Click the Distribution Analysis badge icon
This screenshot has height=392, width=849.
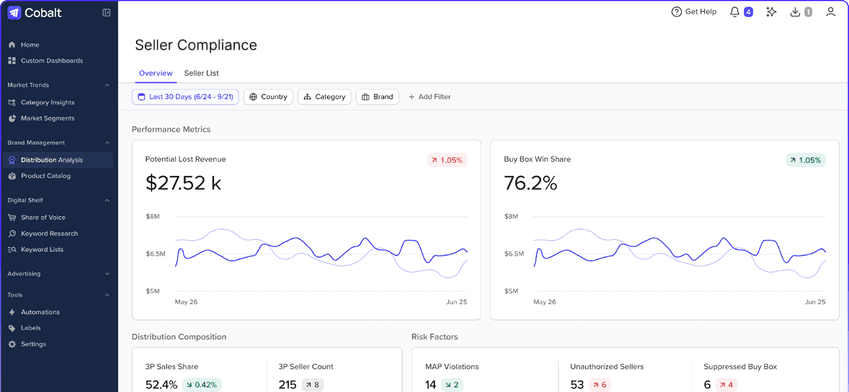point(12,160)
